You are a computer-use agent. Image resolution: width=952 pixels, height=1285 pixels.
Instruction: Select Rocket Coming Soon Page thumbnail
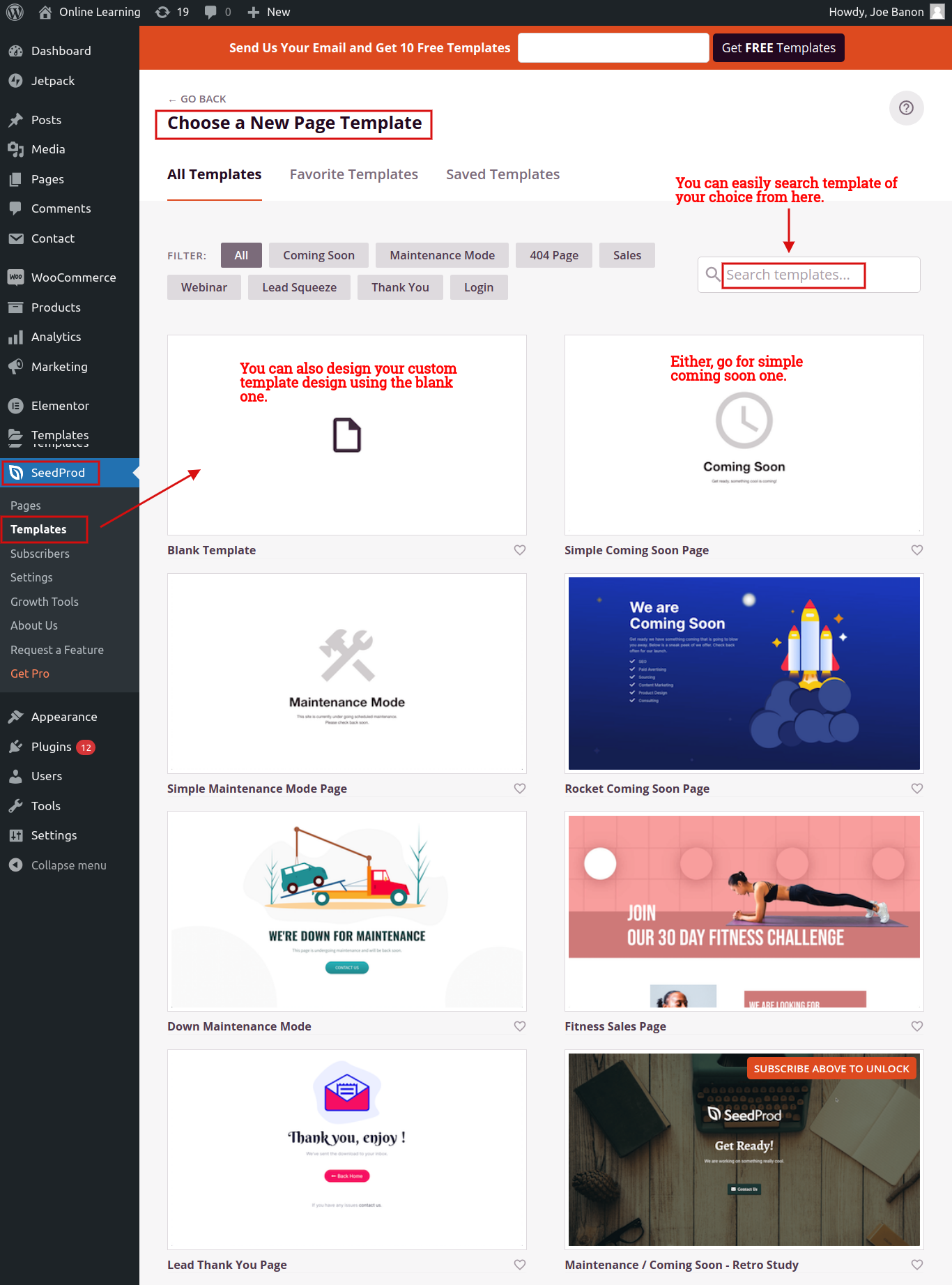[744, 674]
